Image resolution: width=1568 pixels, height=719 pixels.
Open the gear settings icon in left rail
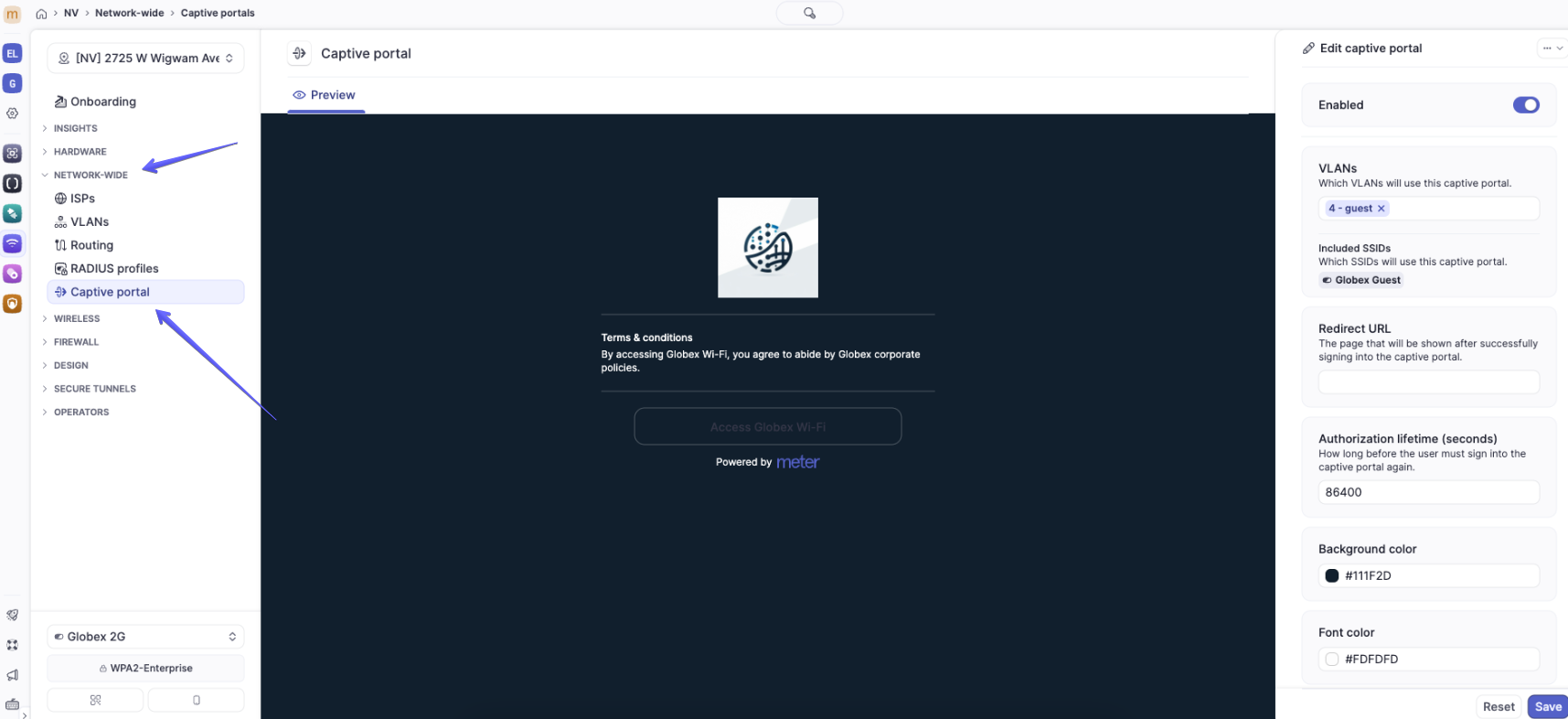[x=12, y=113]
